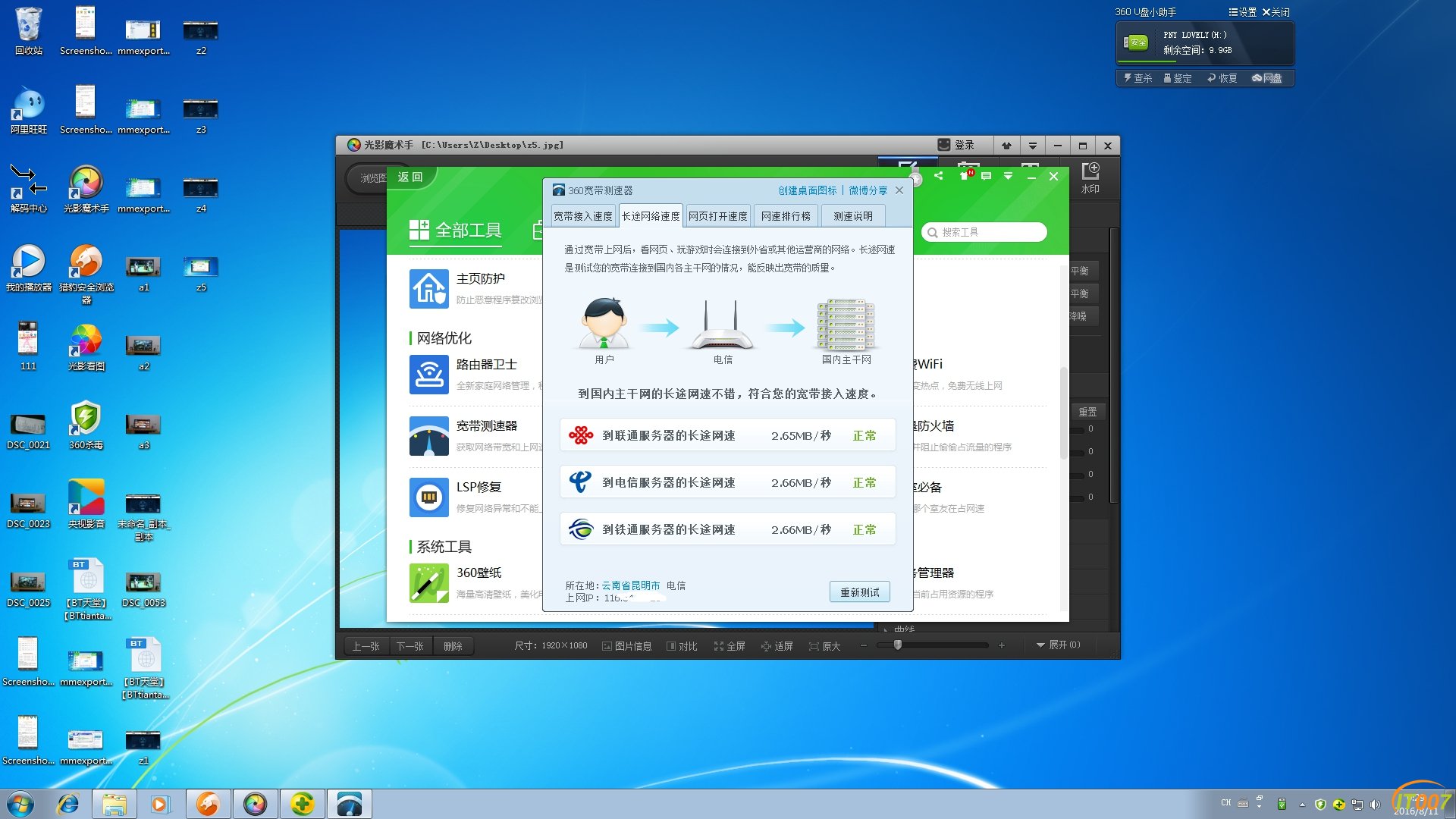The width and height of the screenshot is (1456, 819).
Task: Open the 主页防护 tool icon
Action: coord(429,289)
